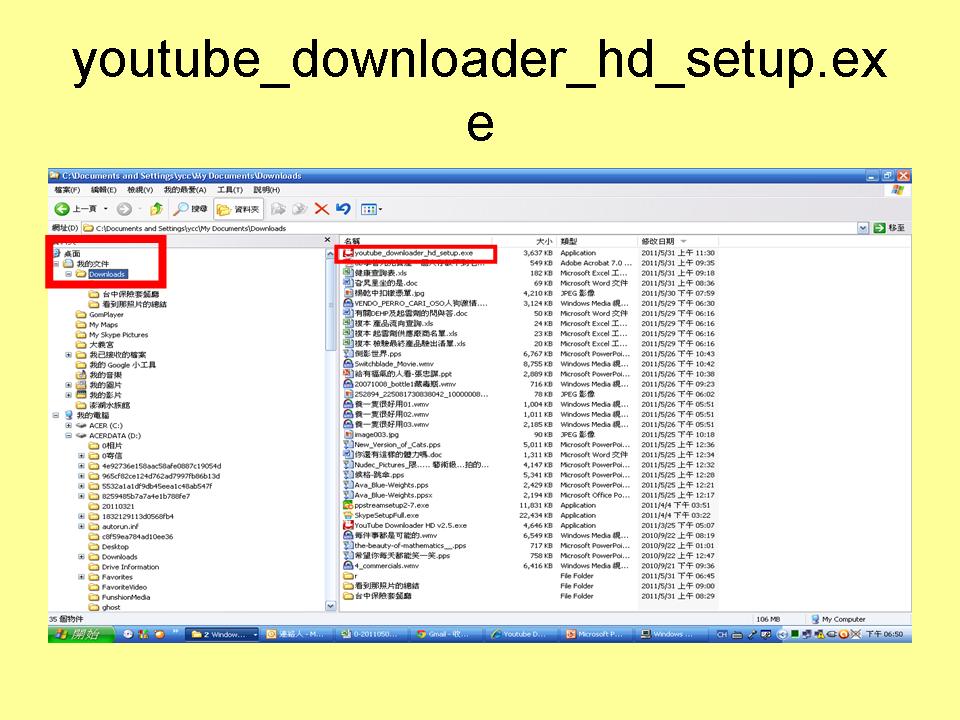
Task: Collapse the 我的文件 tree node
Action: (x=56, y=264)
